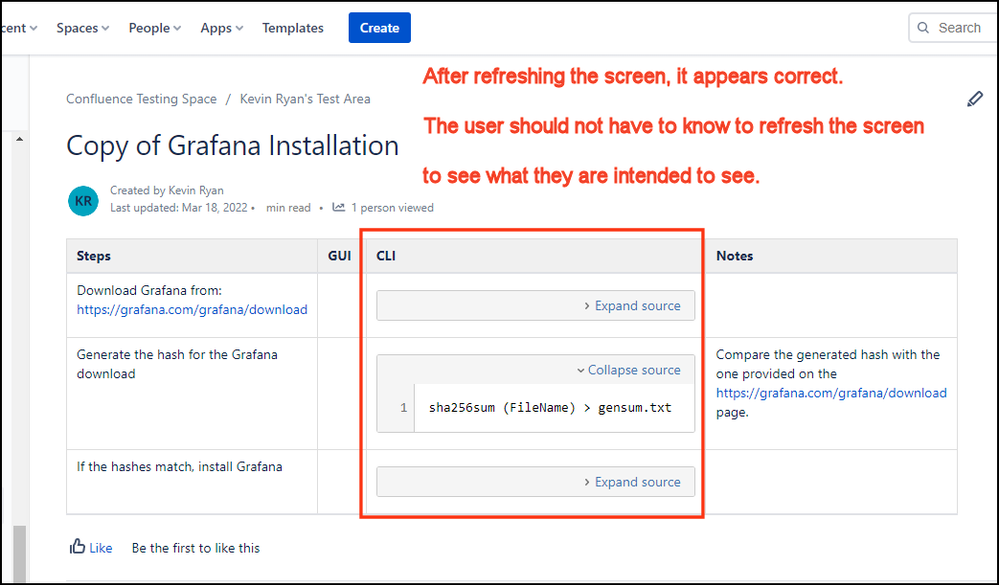Click the sha256sum code line text

550,408
